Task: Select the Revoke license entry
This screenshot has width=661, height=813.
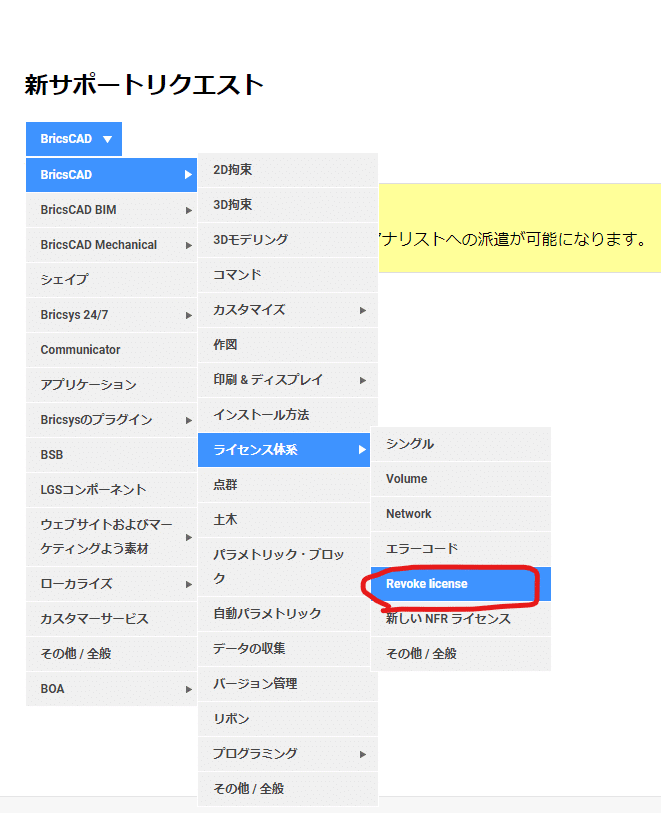Action: pos(461,584)
